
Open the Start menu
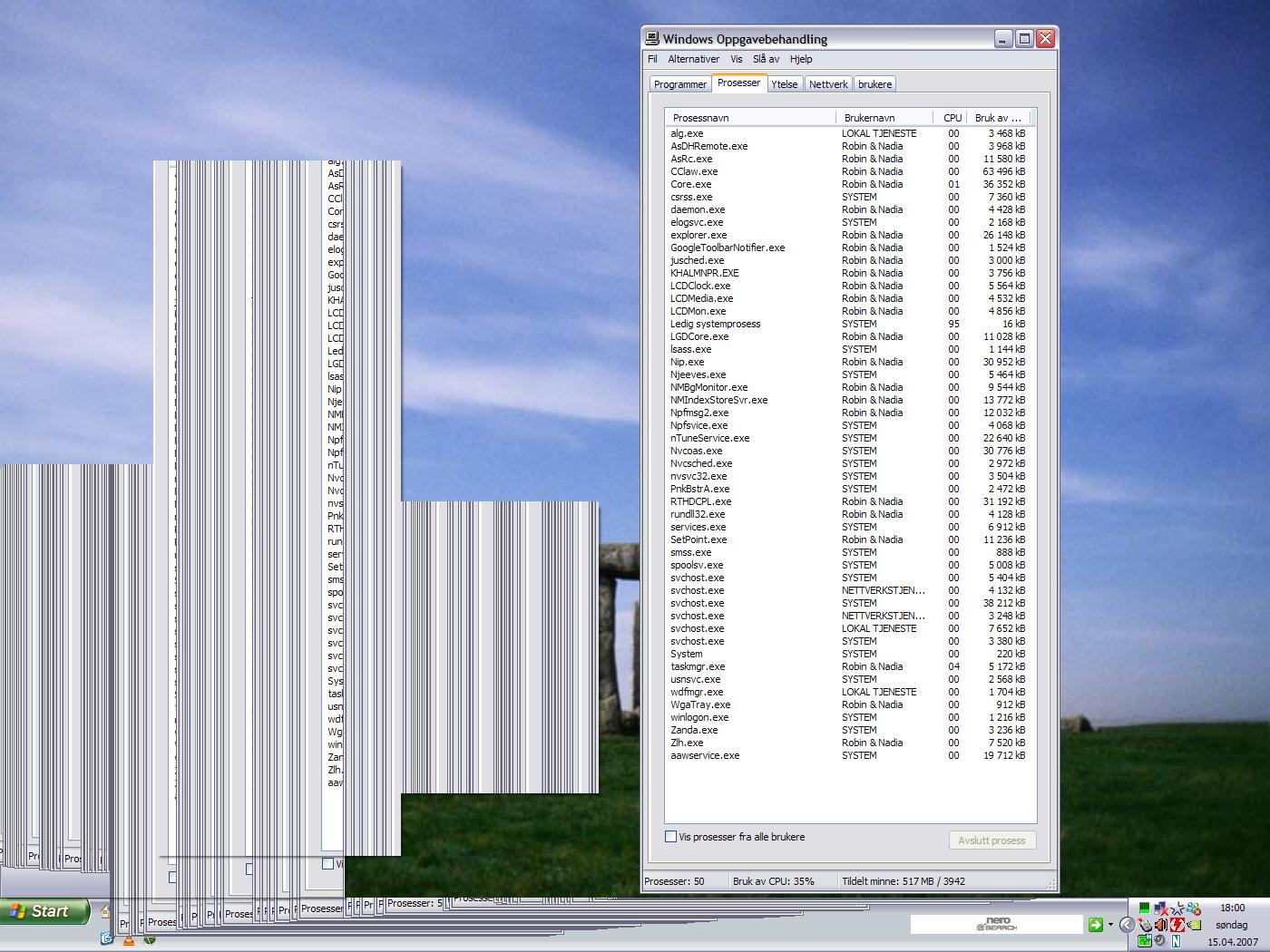click(x=45, y=911)
